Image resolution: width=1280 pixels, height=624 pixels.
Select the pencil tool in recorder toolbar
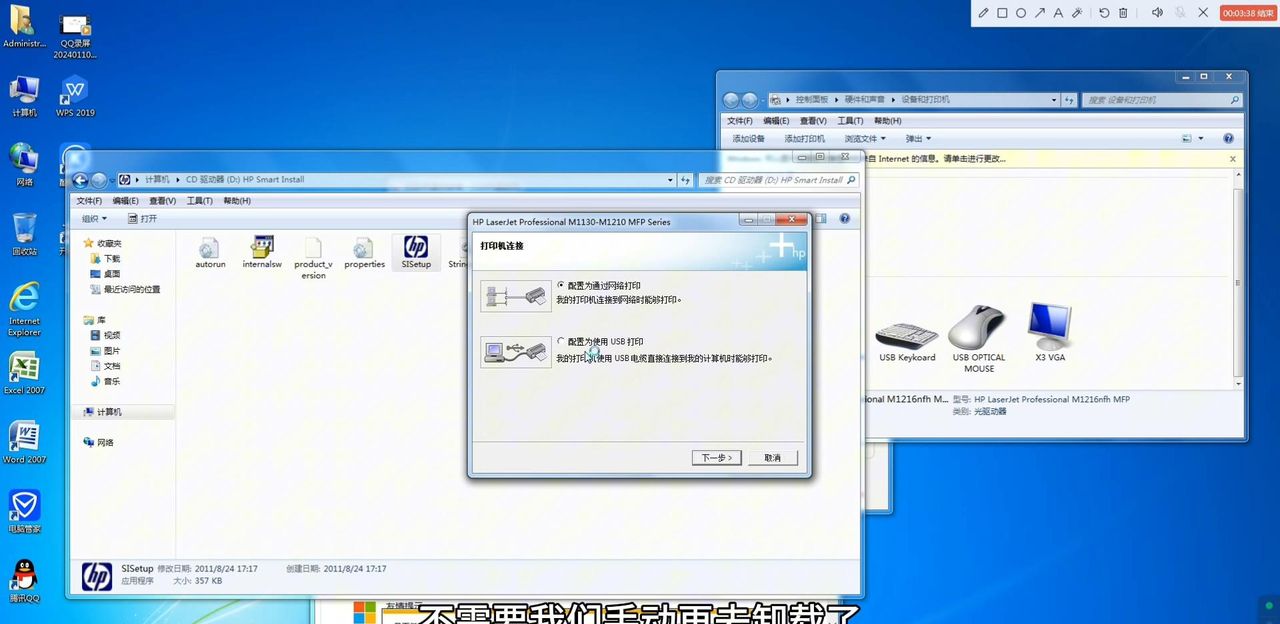pyautogui.click(x=983, y=13)
